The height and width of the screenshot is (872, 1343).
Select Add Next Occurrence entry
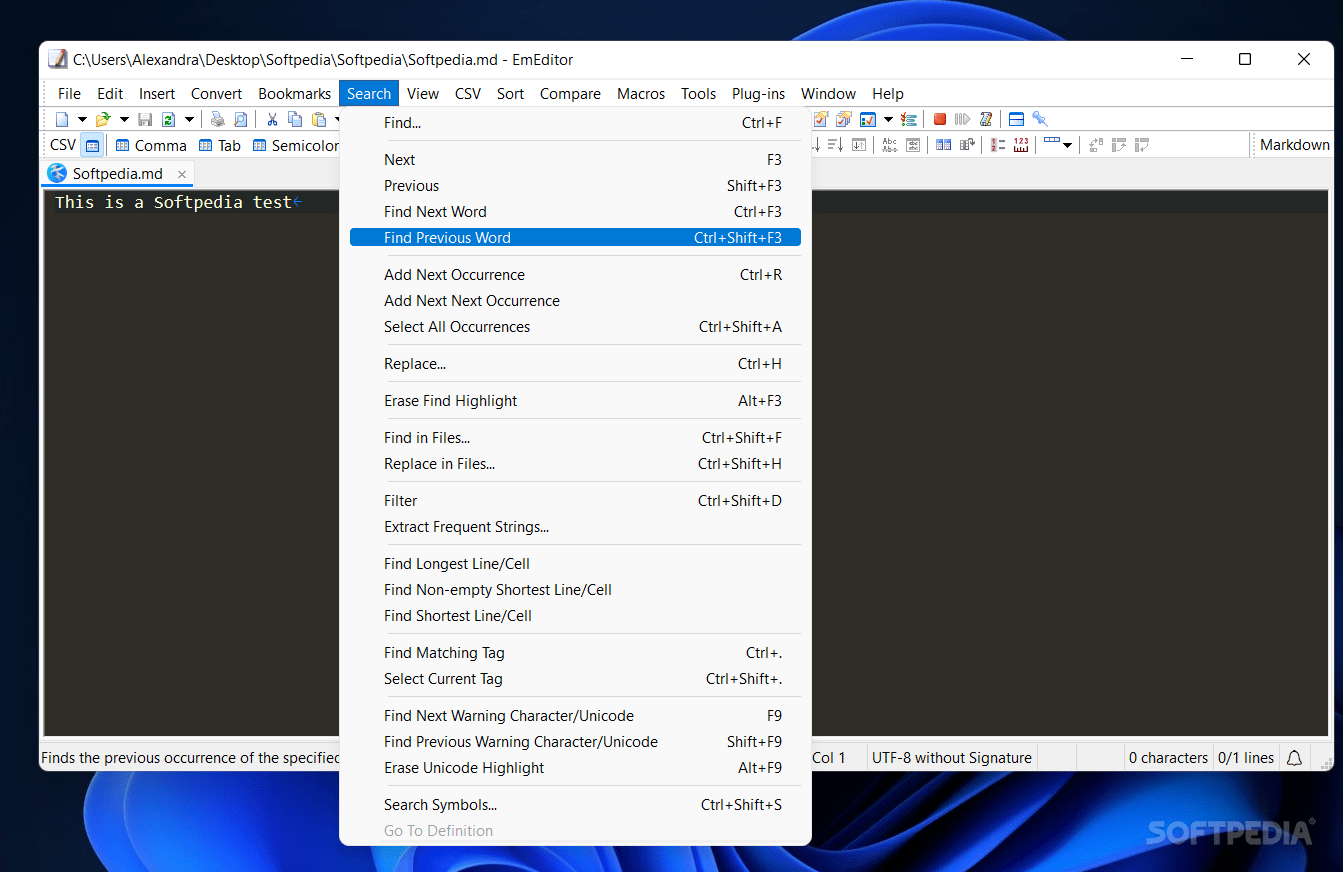pos(575,275)
